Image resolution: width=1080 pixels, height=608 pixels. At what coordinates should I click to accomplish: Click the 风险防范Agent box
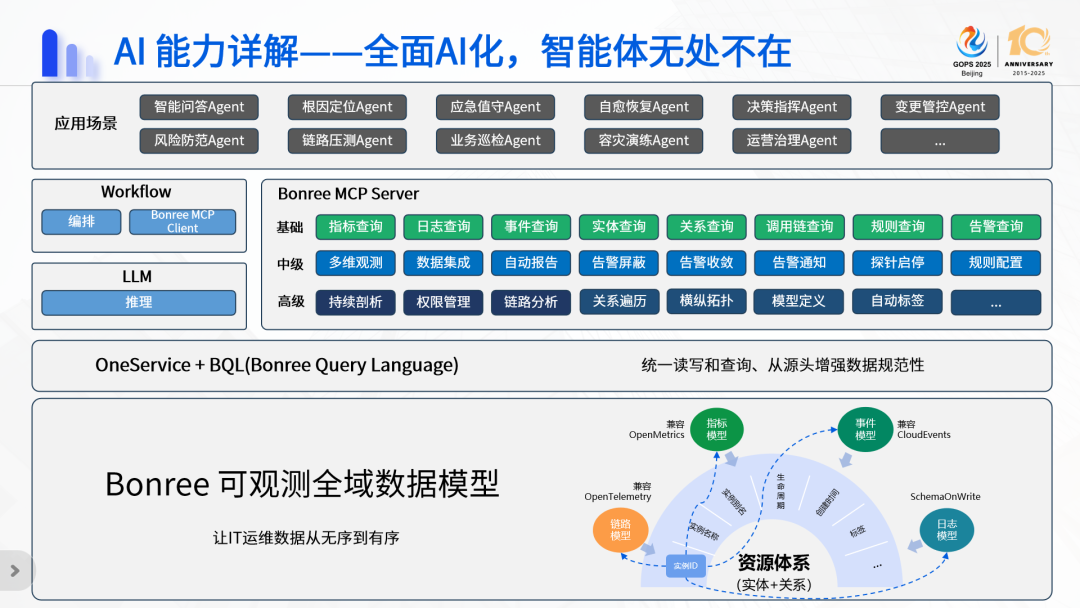[x=199, y=140]
